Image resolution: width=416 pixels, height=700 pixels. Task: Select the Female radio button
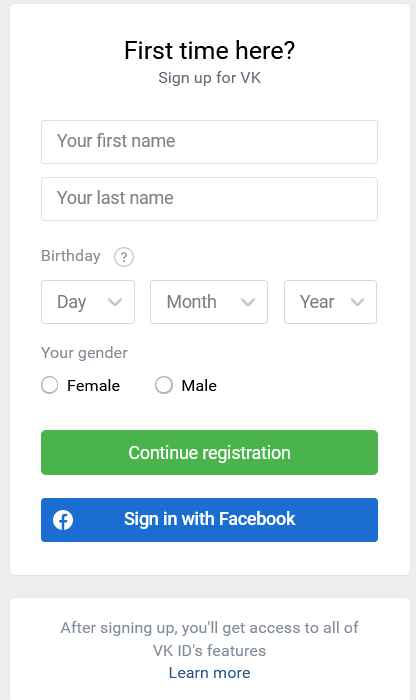click(50, 385)
